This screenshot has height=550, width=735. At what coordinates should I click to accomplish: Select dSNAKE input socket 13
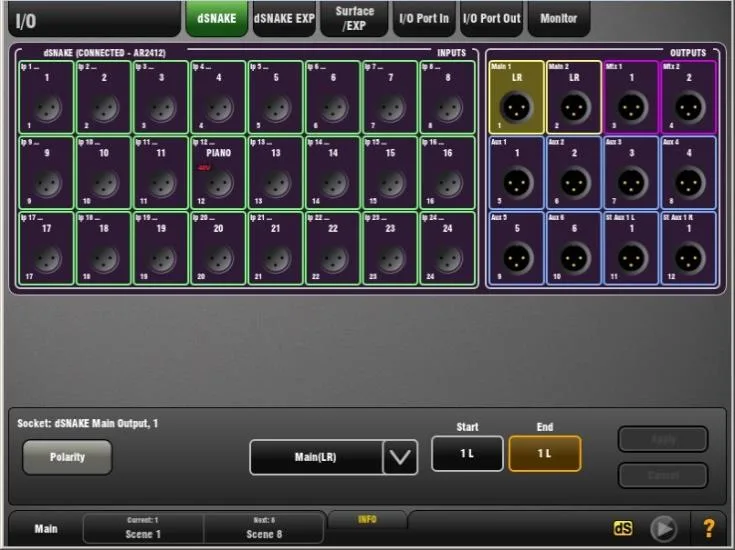pos(275,173)
